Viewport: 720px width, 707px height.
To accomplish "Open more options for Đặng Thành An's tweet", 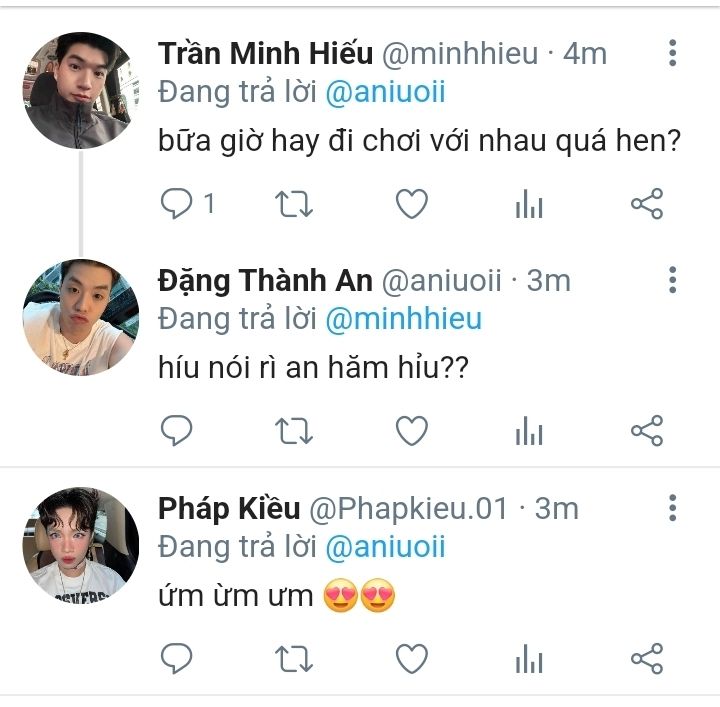I will pyautogui.click(x=673, y=280).
